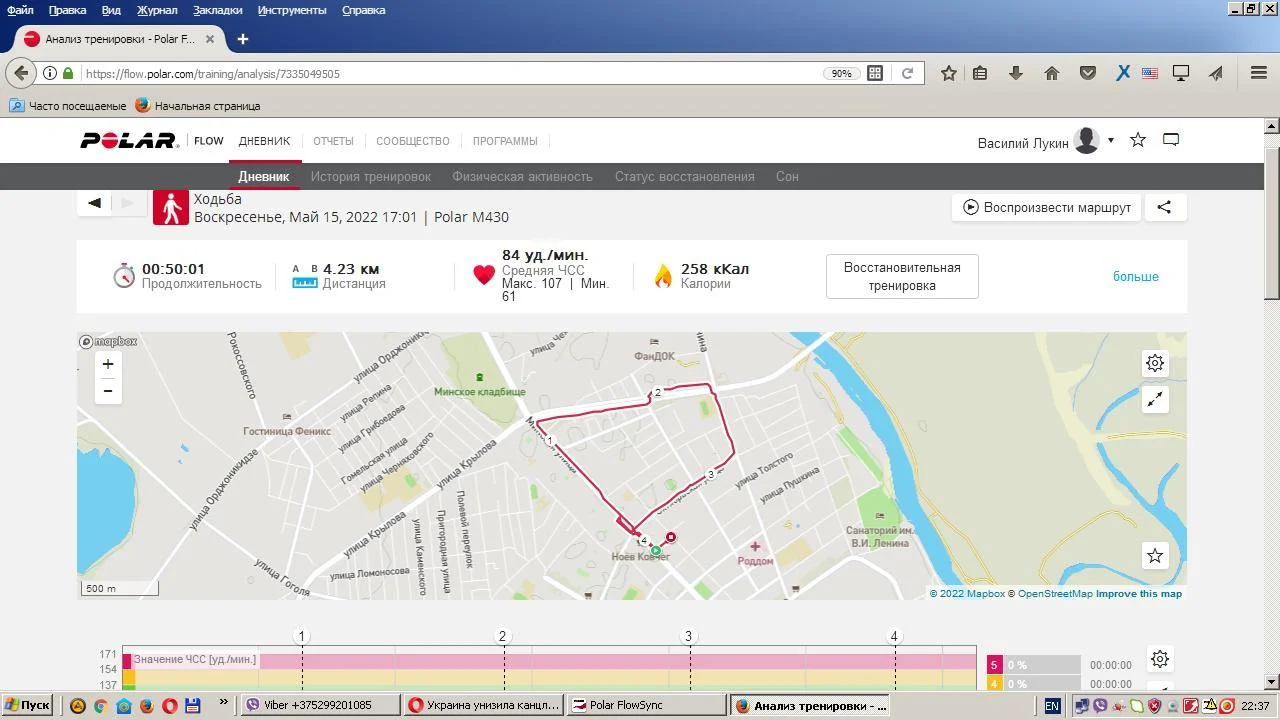
Task: Switch to the Polar FlowSync taskbar window
Action: pyautogui.click(x=646, y=705)
